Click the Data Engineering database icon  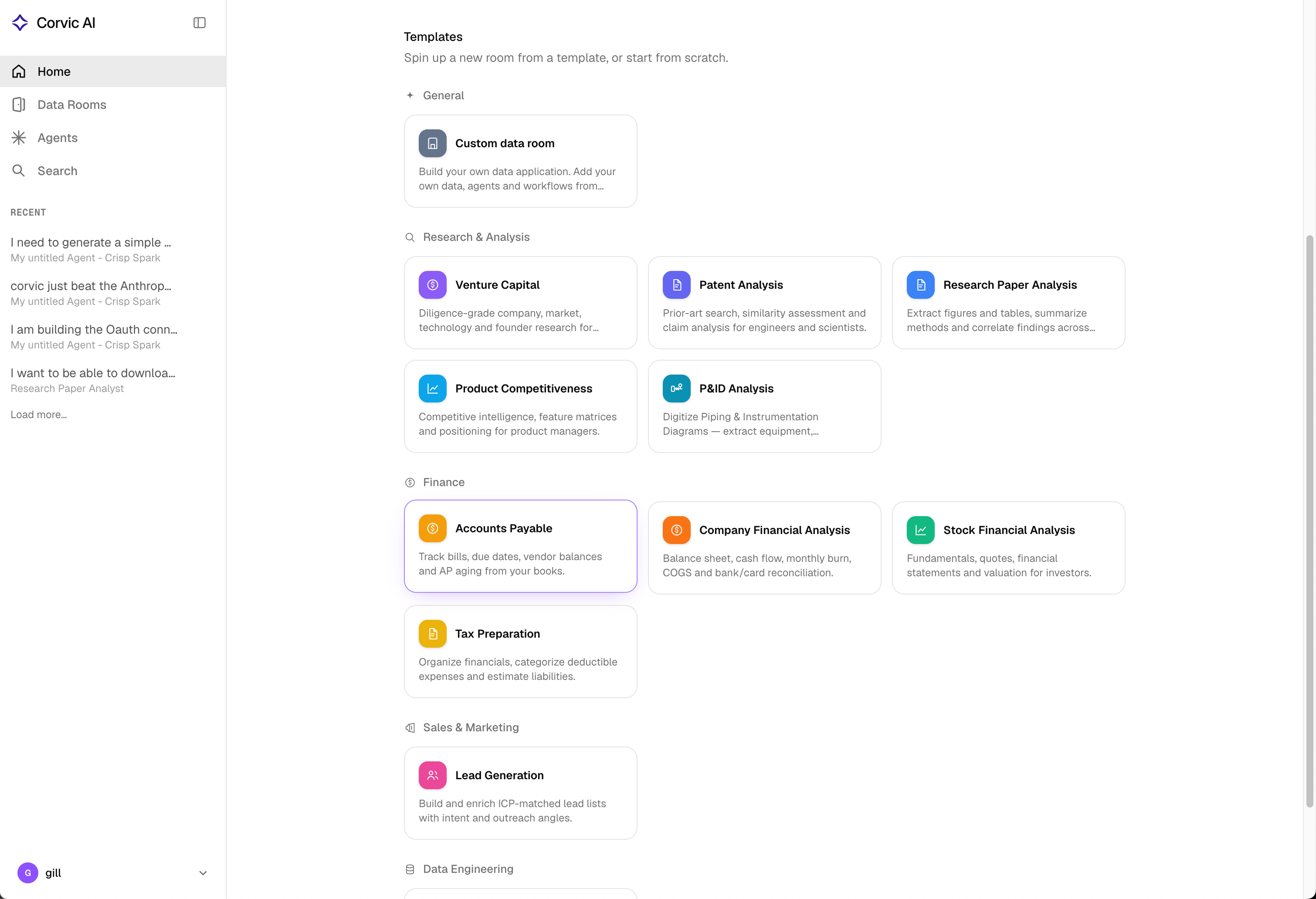410,869
